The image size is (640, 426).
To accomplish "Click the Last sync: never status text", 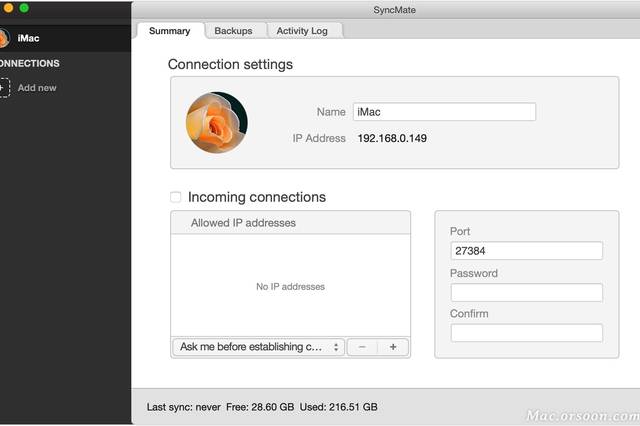I will tap(183, 407).
